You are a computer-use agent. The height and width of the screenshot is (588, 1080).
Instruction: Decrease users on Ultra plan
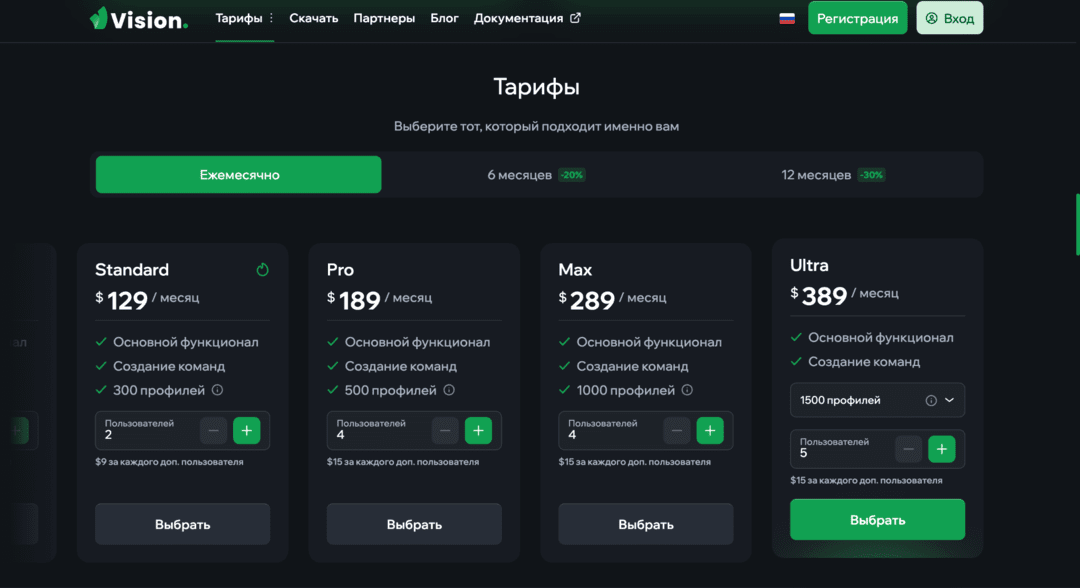click(908, 449)
